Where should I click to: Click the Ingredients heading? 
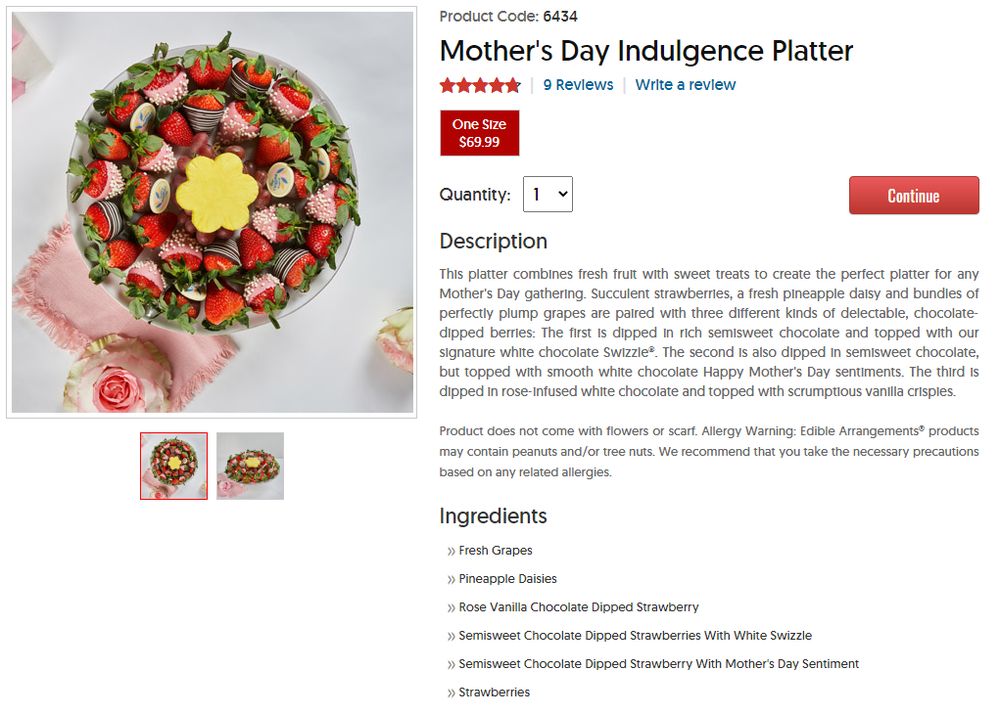coord(493,516)
